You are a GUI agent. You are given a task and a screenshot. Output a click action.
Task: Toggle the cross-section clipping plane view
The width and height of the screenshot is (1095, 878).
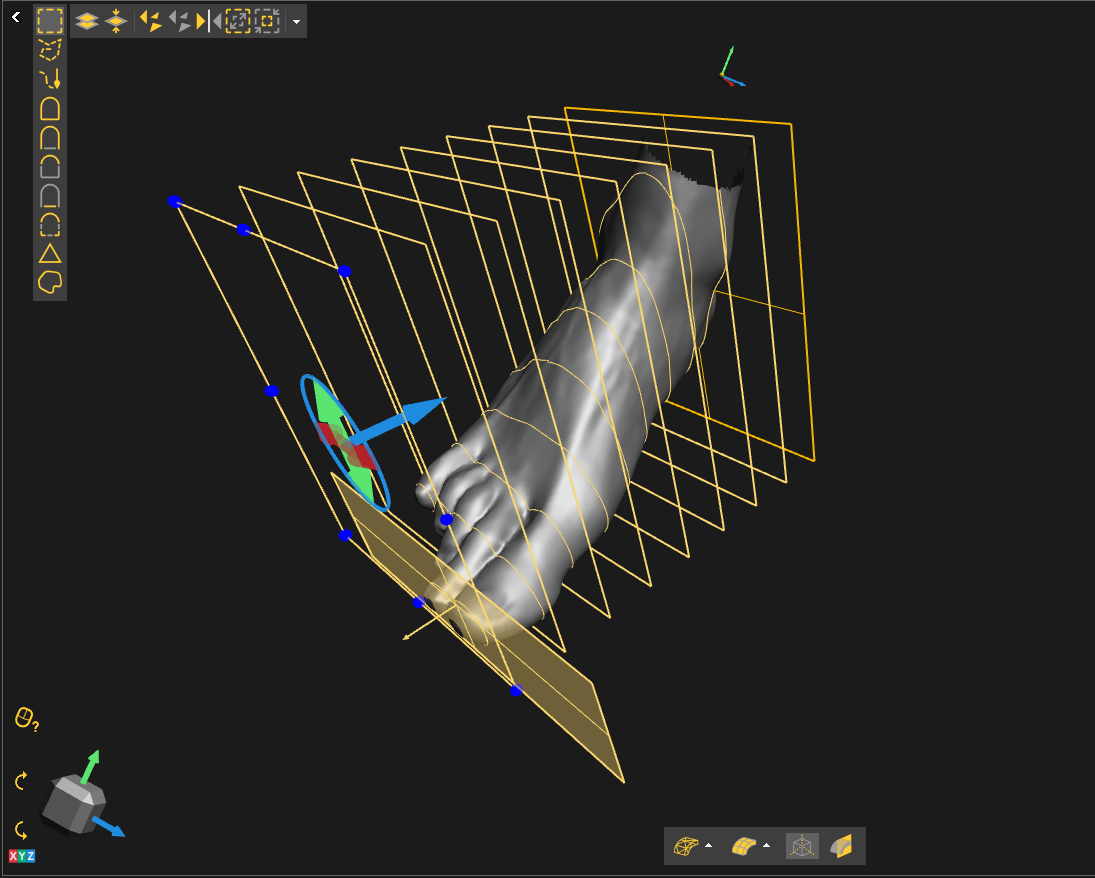click(841, 846)
